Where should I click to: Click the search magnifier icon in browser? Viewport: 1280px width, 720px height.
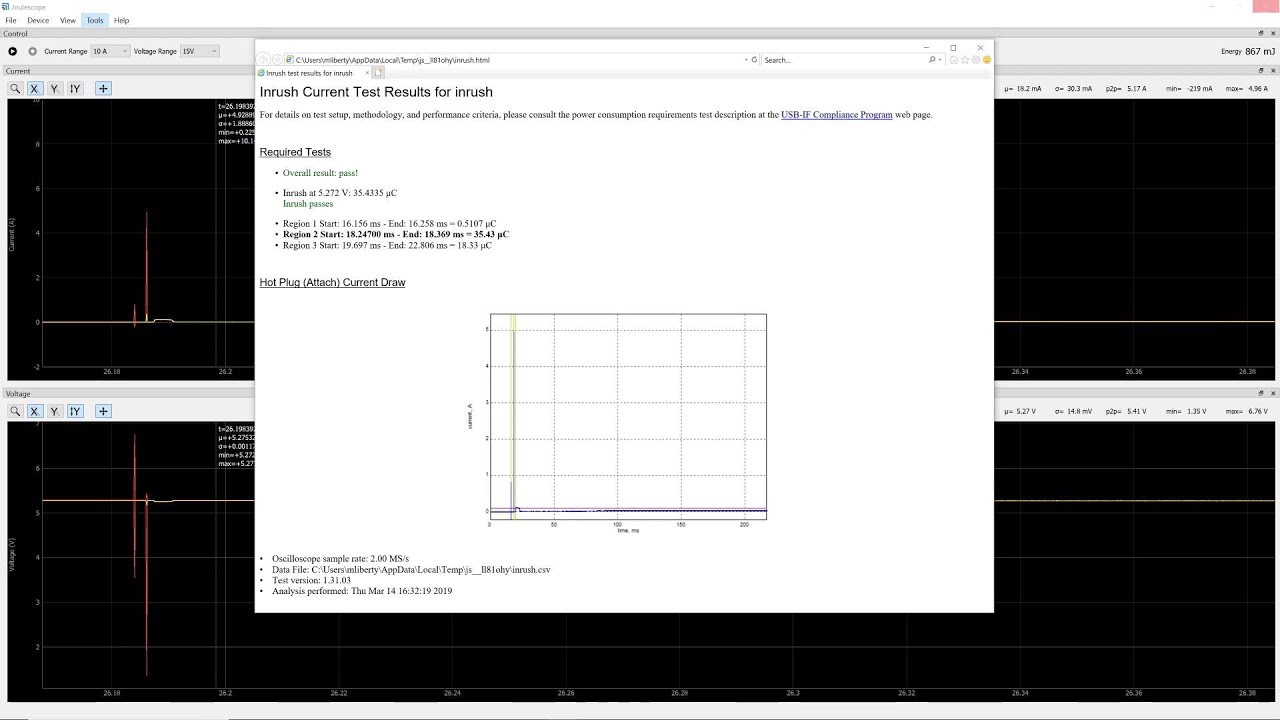click(x=932, y=60)
